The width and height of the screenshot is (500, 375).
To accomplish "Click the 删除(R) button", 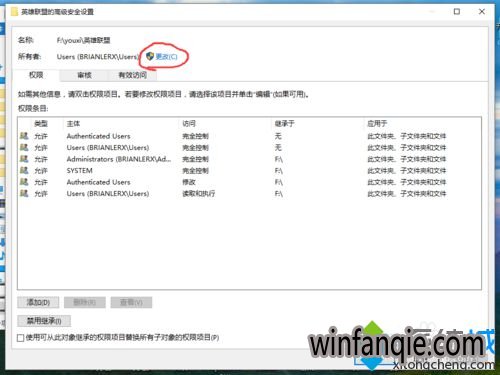I will [x=85, y=302].
